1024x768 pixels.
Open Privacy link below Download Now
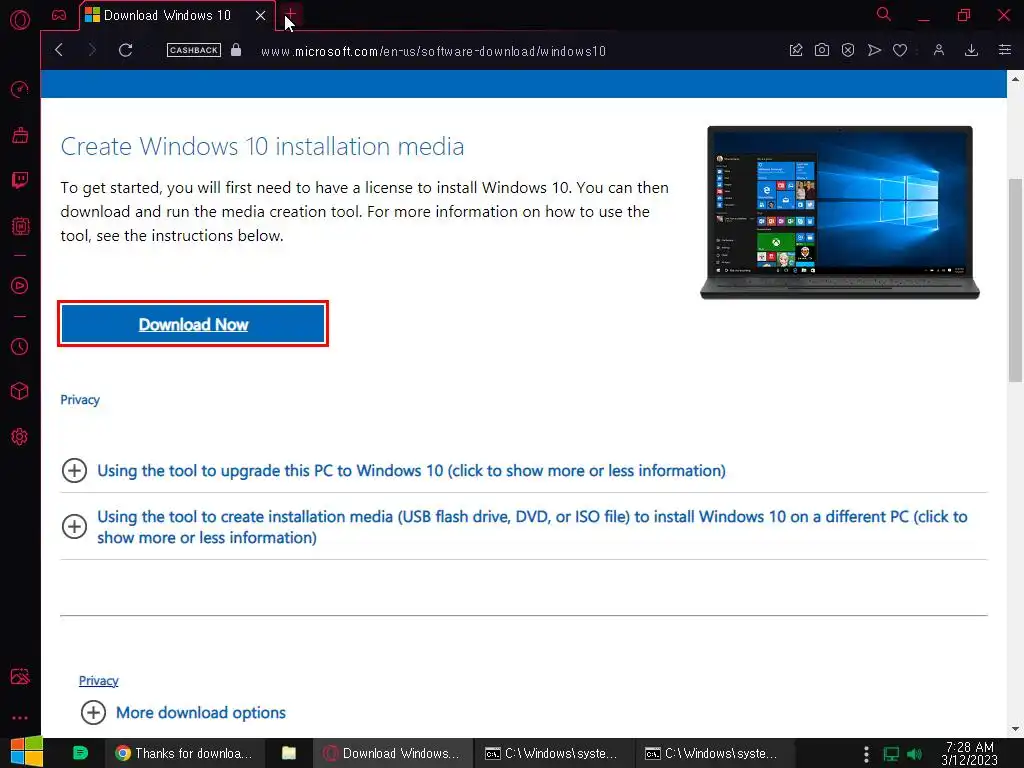[80, 400]
